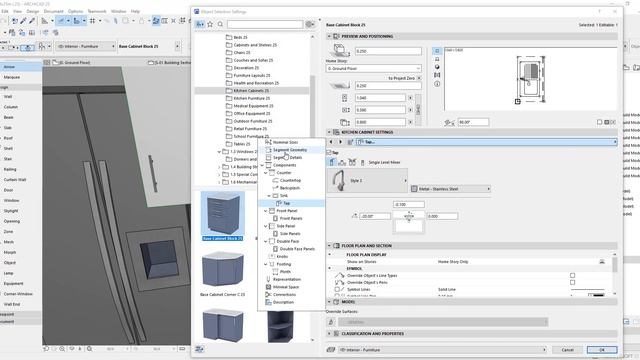Viewport: 640px width, 360px height.
Task: Click the layer icon at dialog bottom
Action: click(x=331, y=350)
